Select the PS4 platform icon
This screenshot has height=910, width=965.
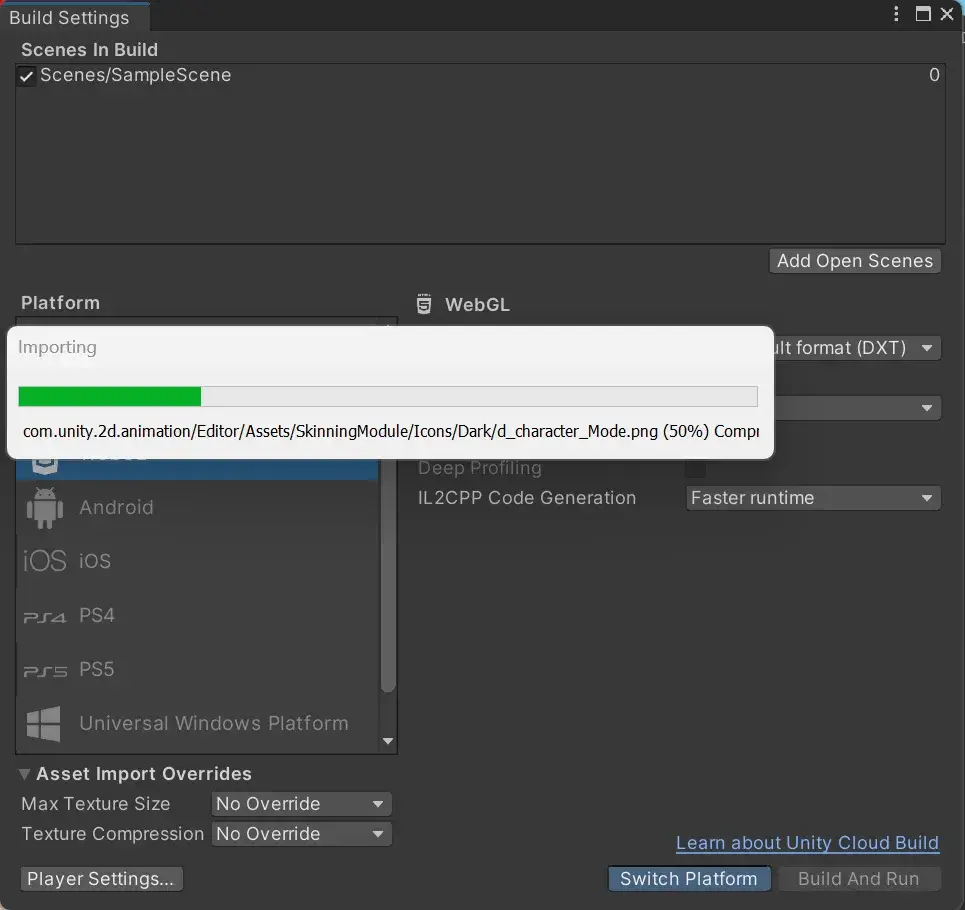44,617
